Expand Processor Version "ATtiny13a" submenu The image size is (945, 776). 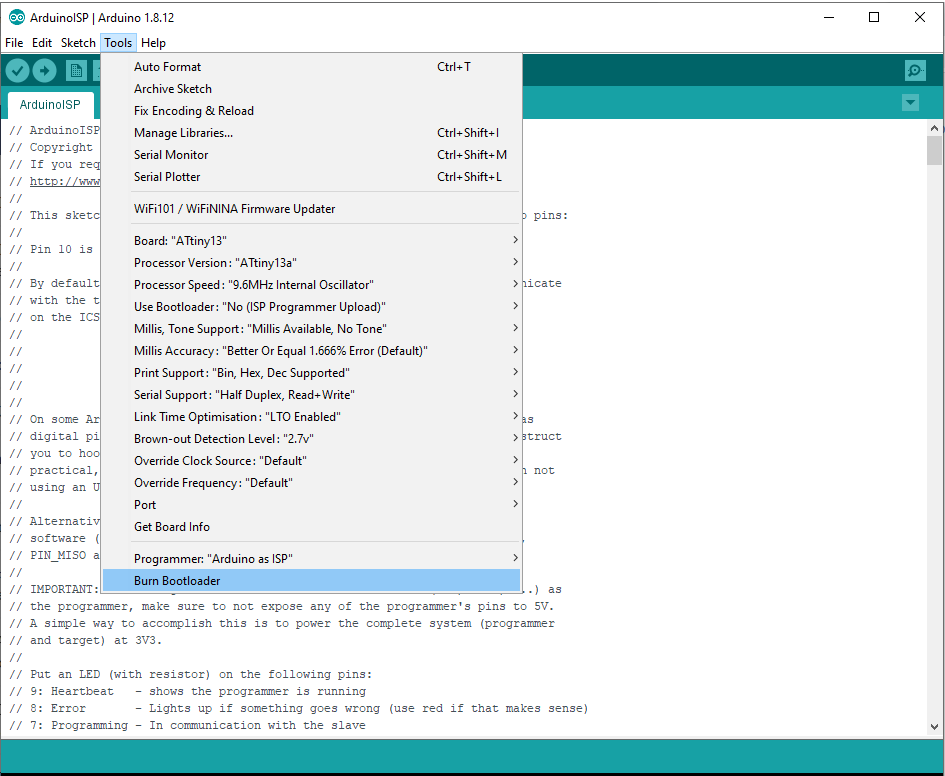click(x=311, y=263)
